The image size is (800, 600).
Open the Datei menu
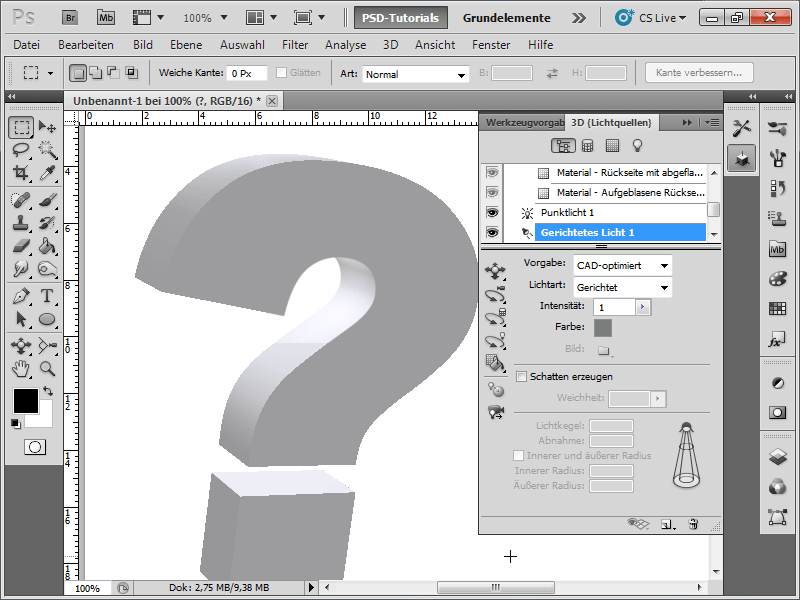point(27,45)
